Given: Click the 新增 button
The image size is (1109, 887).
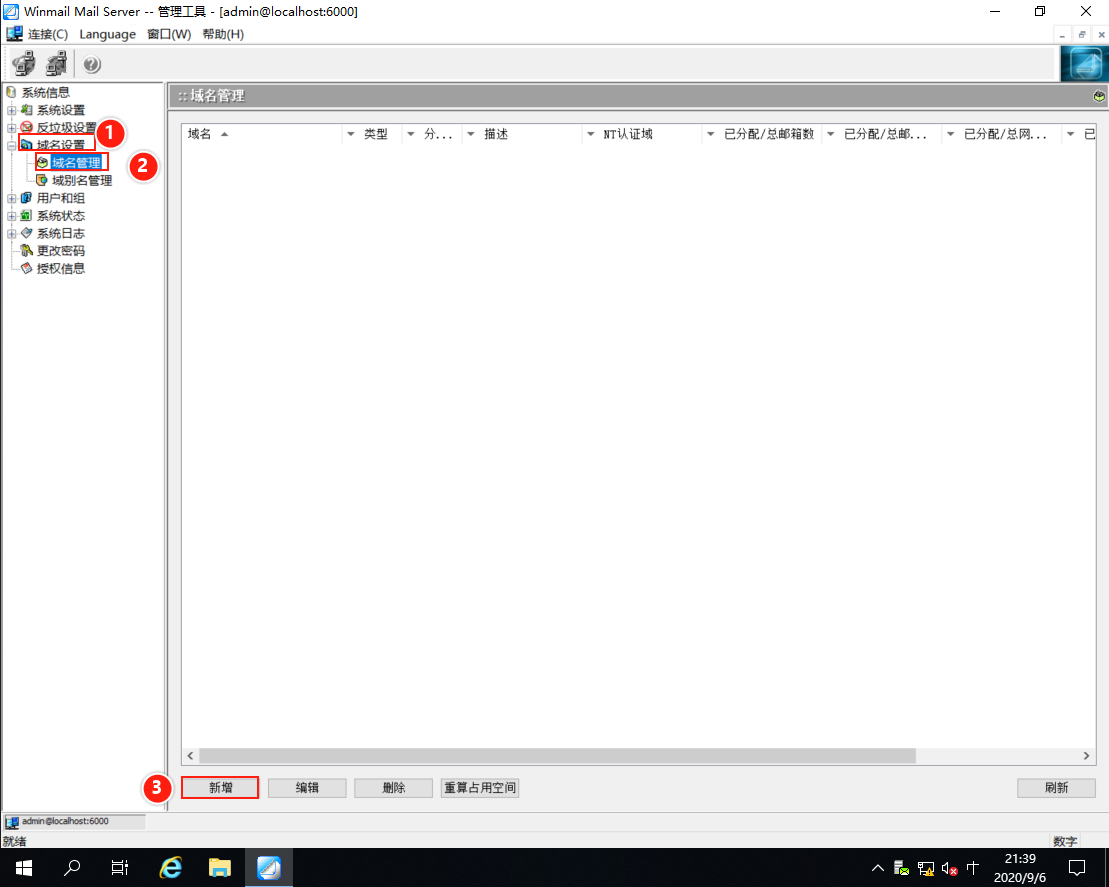Looking at the screenshot, I should (x=220, y=788).
